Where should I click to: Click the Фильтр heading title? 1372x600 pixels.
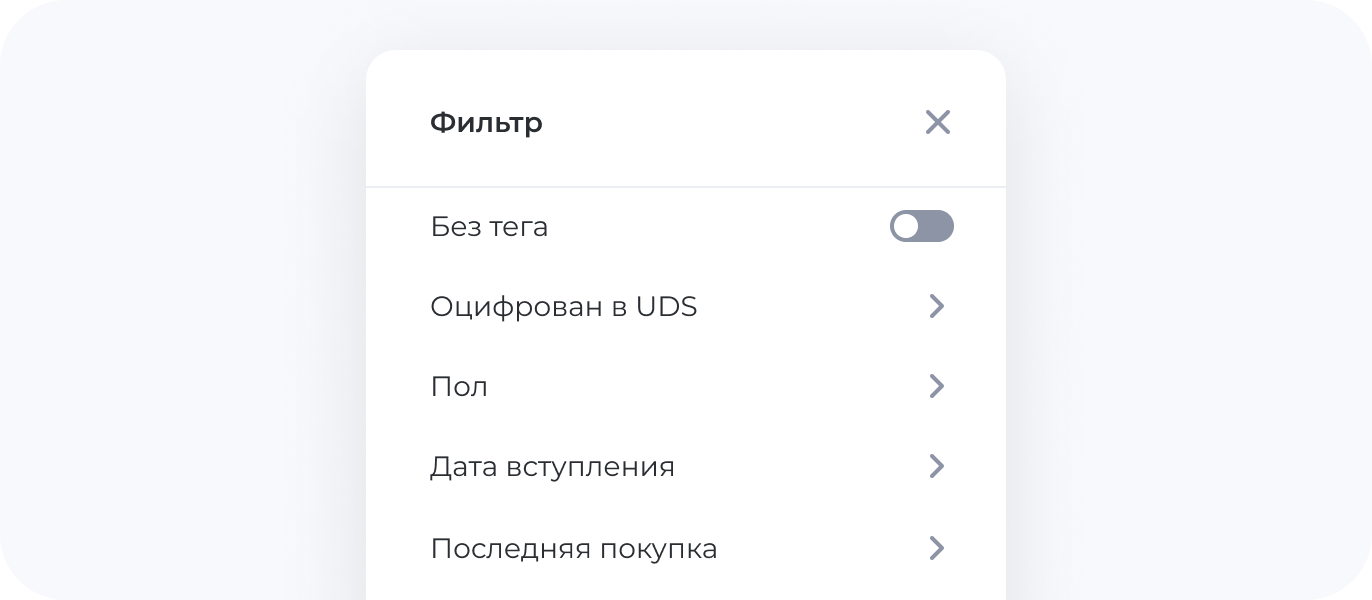(x=486, y=122)
